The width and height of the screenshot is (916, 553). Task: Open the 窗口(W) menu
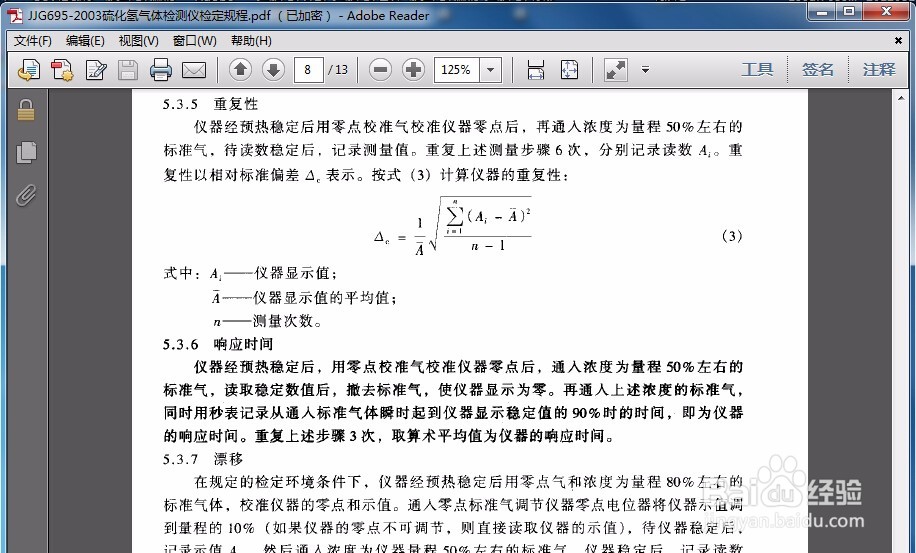(x=195, y=41)
